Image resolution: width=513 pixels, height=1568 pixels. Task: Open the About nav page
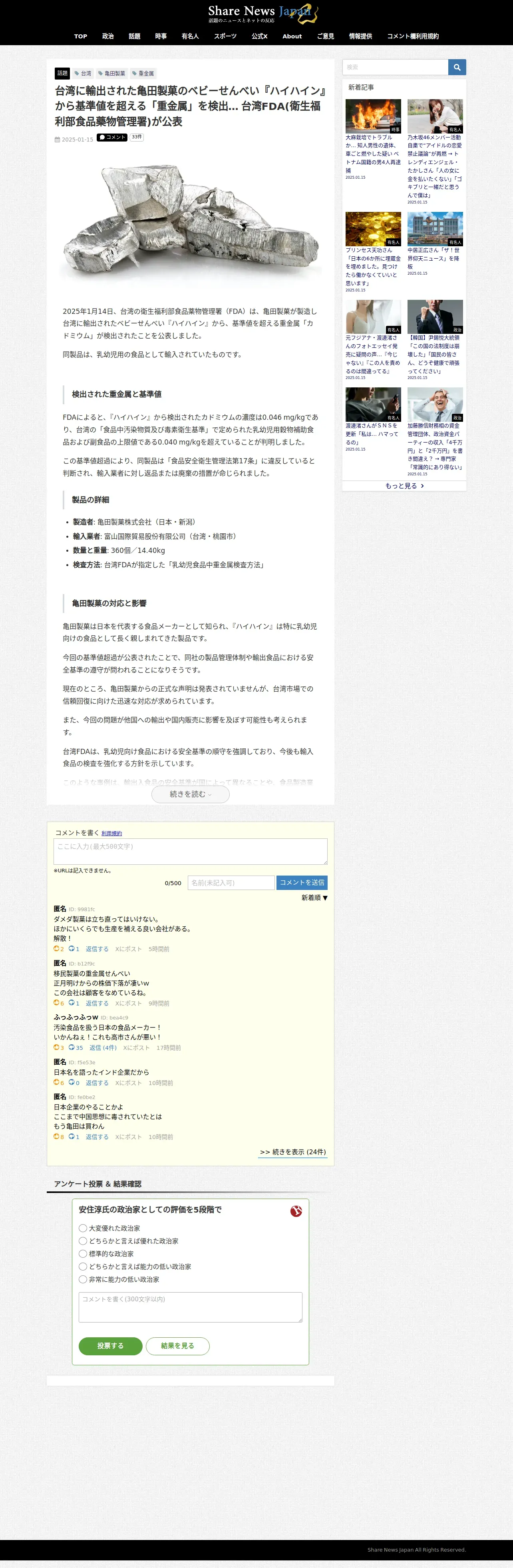tap(292, 36)
